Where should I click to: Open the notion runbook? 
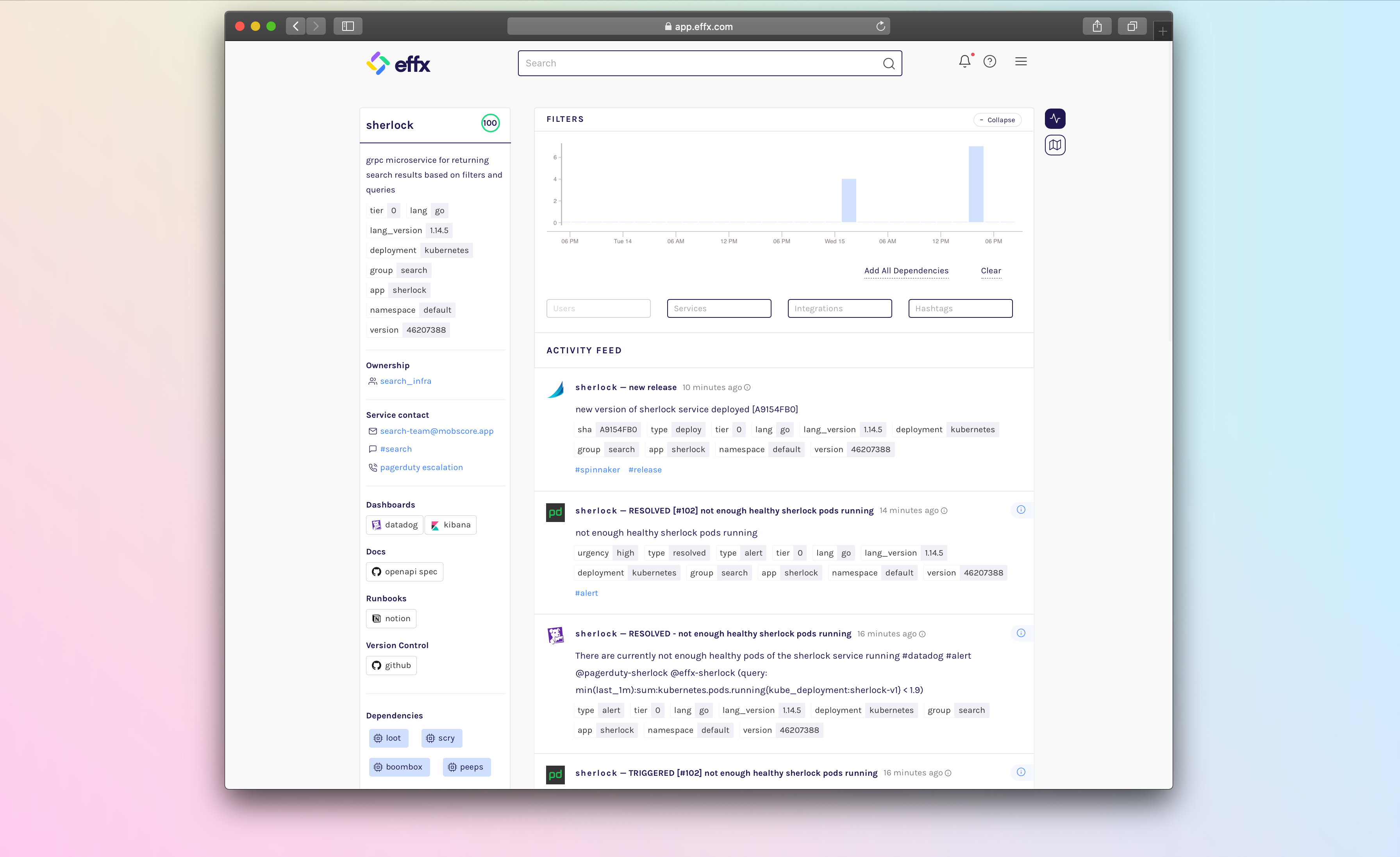pos(391,619)
